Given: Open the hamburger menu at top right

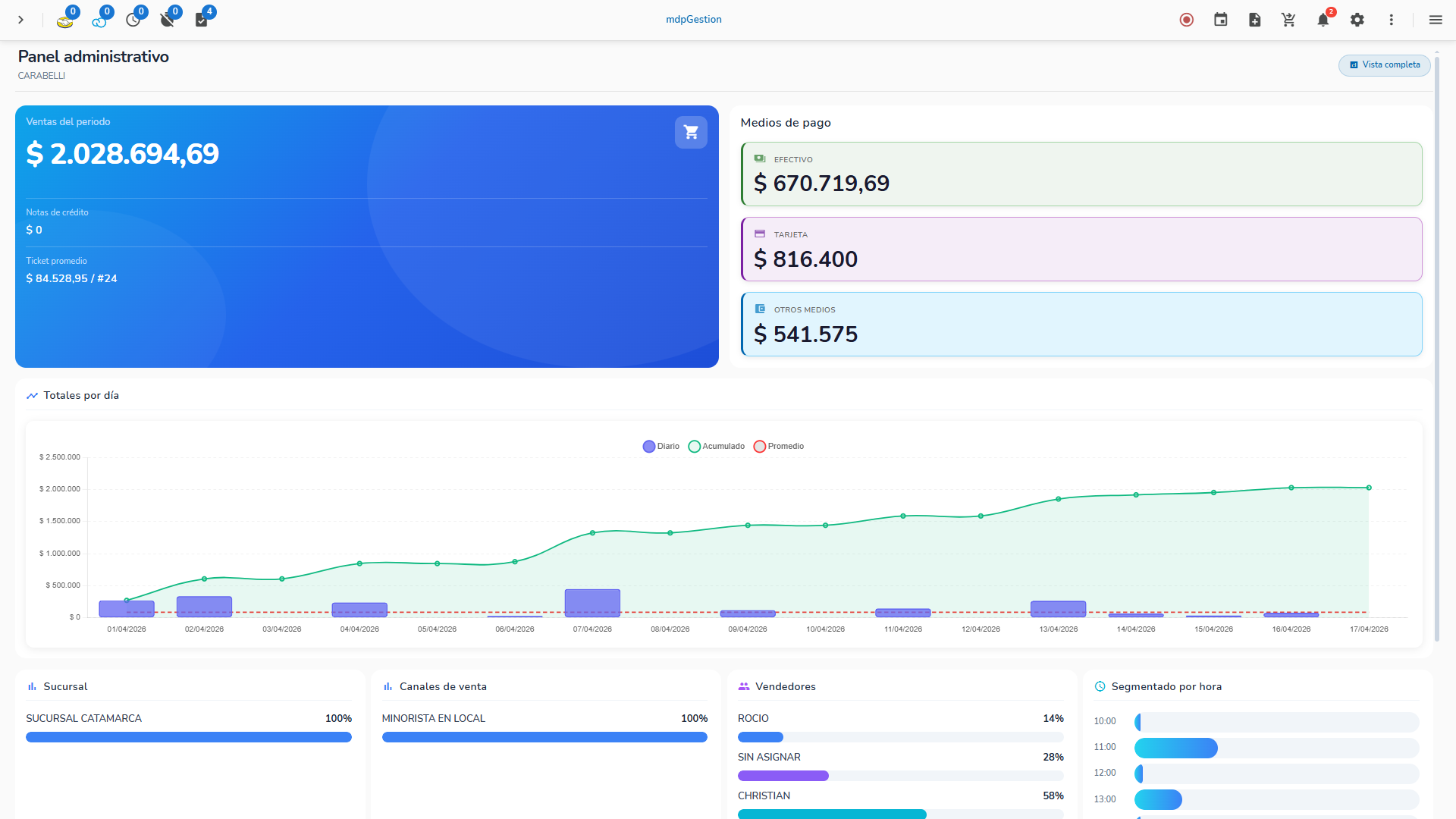Looking at the screenshot, I should pyautogui.click(x=1436, y=20).
